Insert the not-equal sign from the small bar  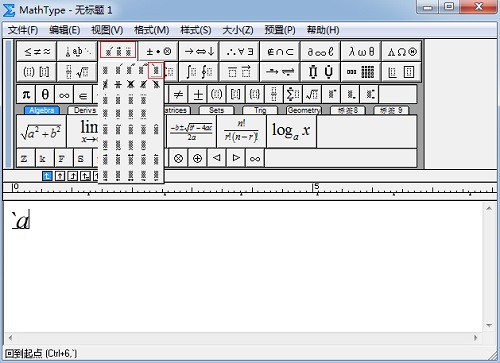pos(179,94)
